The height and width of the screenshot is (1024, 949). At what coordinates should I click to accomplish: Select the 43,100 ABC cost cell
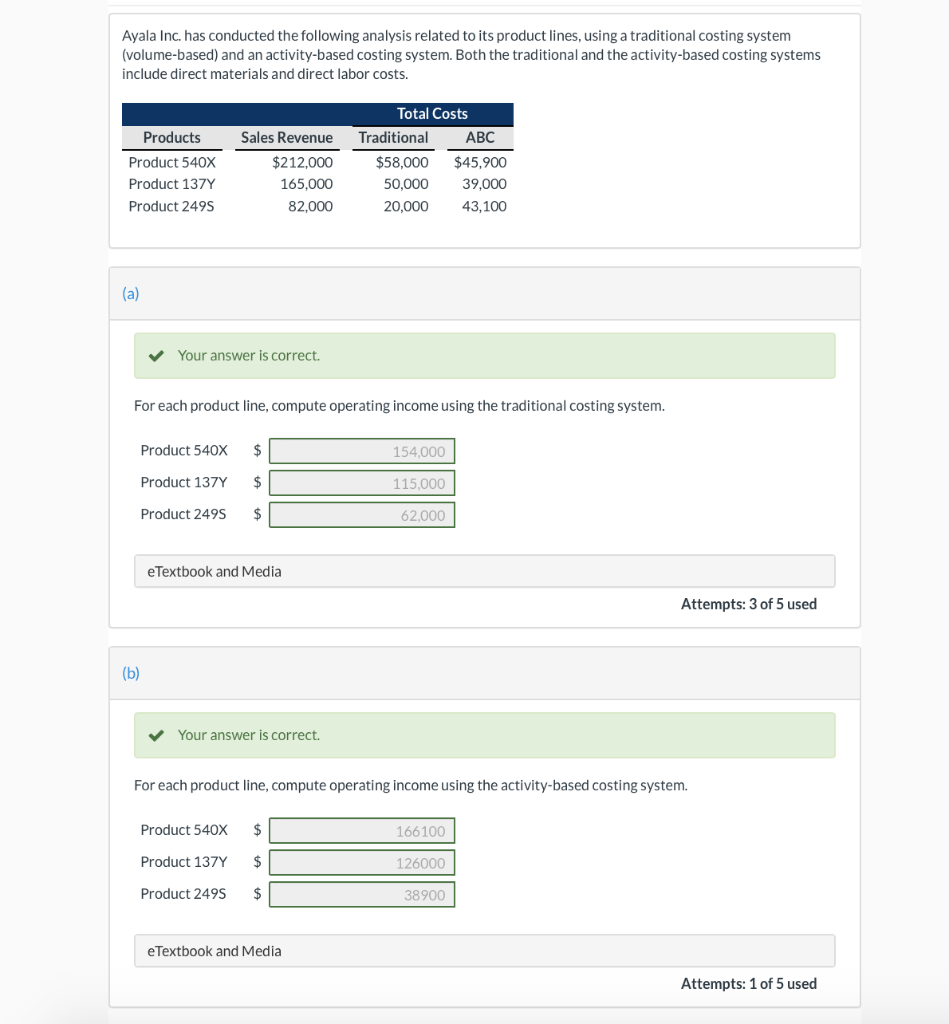click(x=485, y=206)
